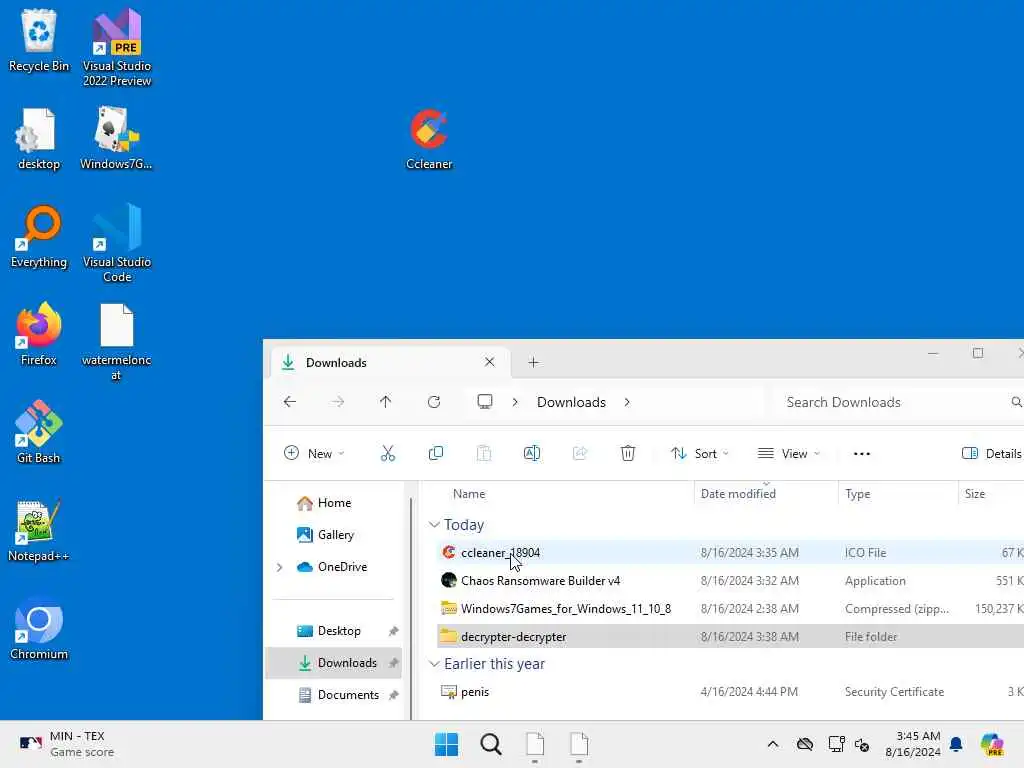1024x768 pixels.
Task: Open the MIN - TEX game score widget
Action: pos(67,744)
